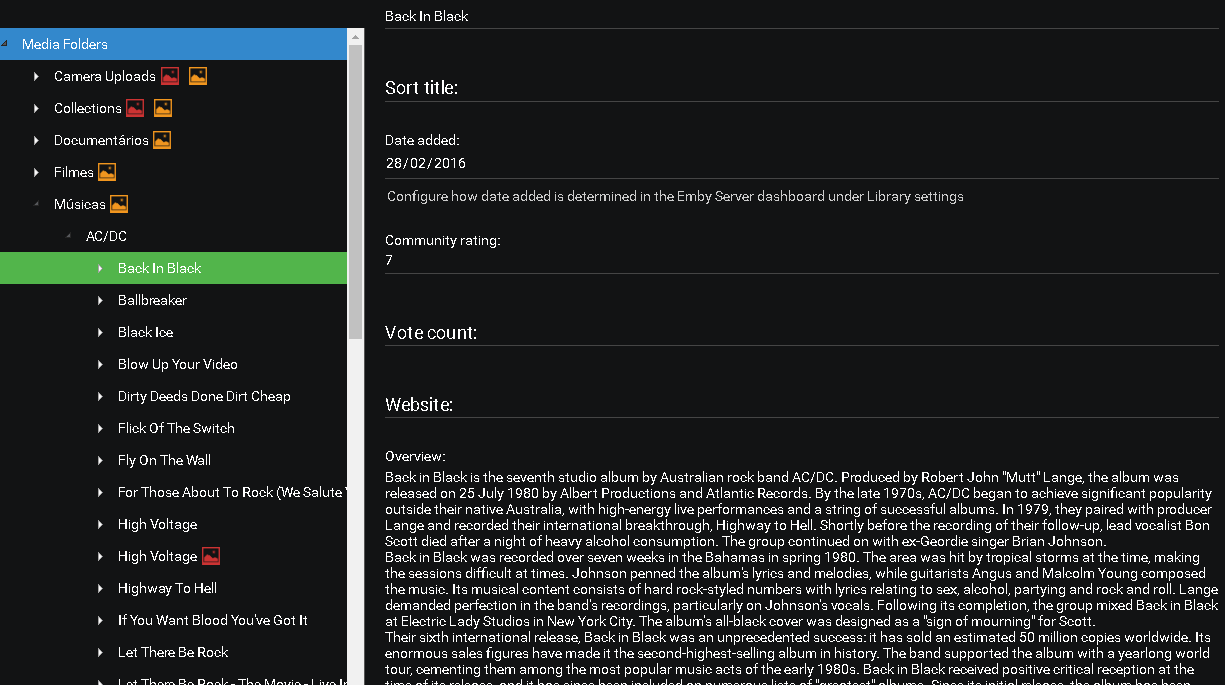The image size is (1225, 685).
Task: Expand the Ballbreaker album arrow
Action: [100, 300]
